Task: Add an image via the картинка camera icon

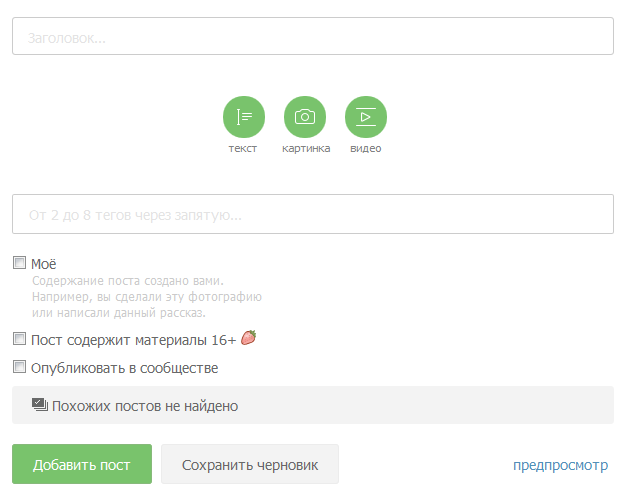Action: coord(305,117)
